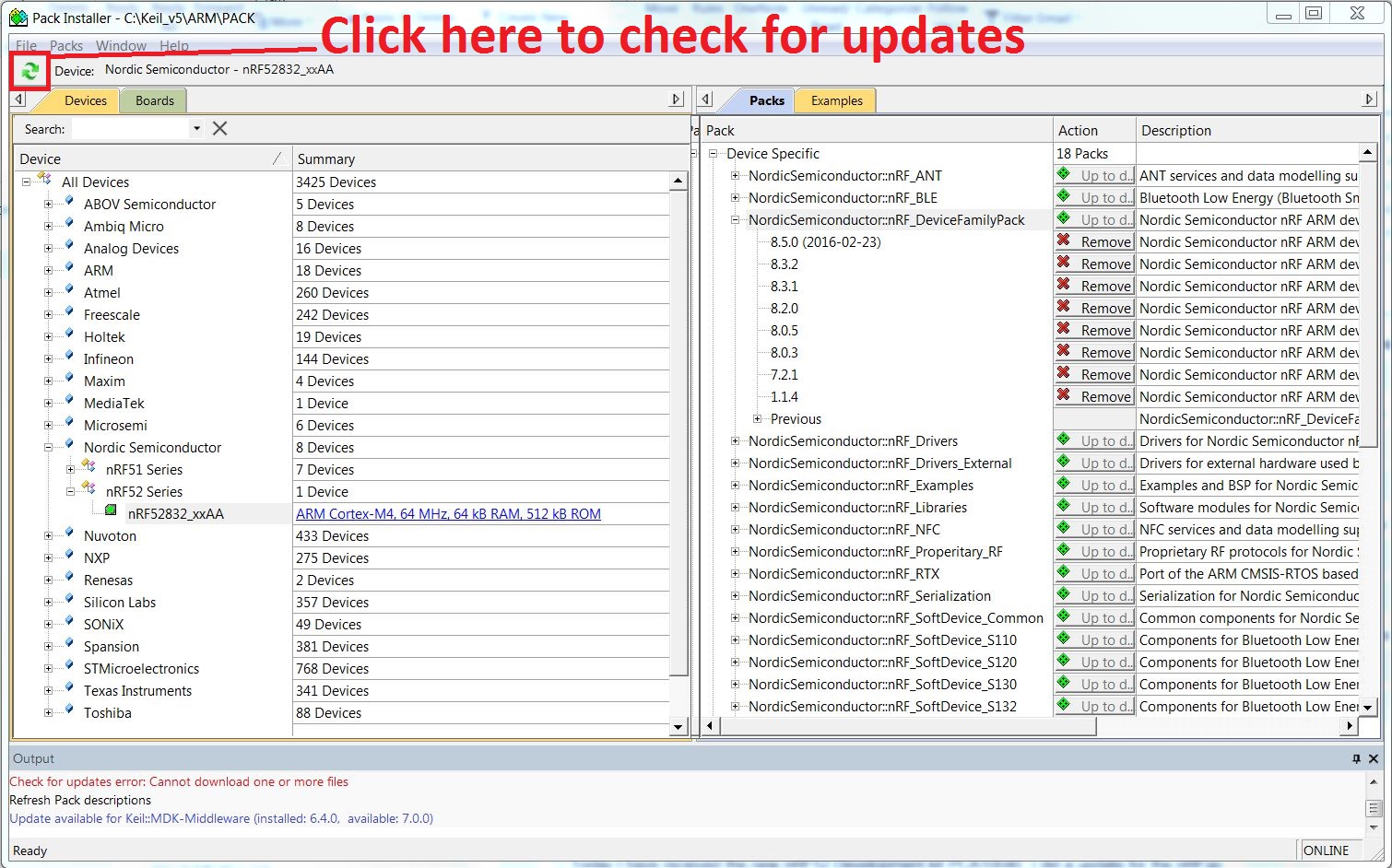Viewport: 1392px width, 868px height.
Task: Click right arrow at Examples tab strip end
Action: pos(1369,99)
